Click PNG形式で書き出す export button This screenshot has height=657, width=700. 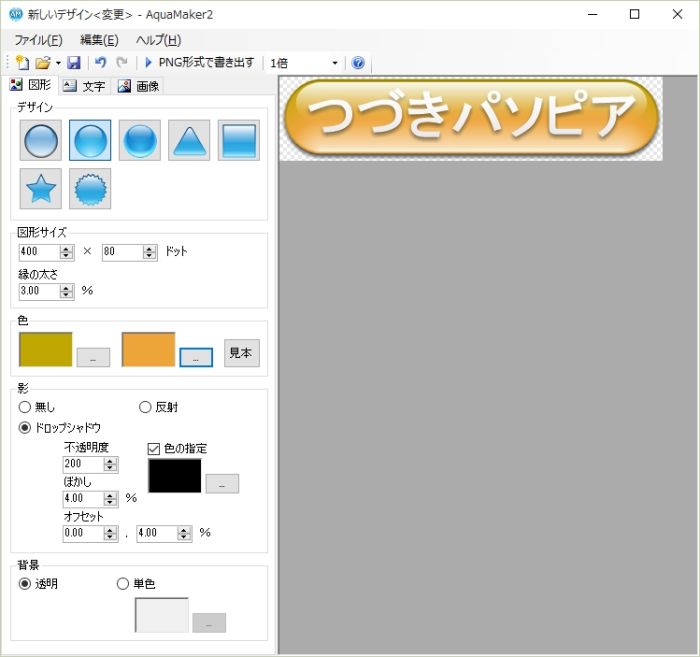199,63
